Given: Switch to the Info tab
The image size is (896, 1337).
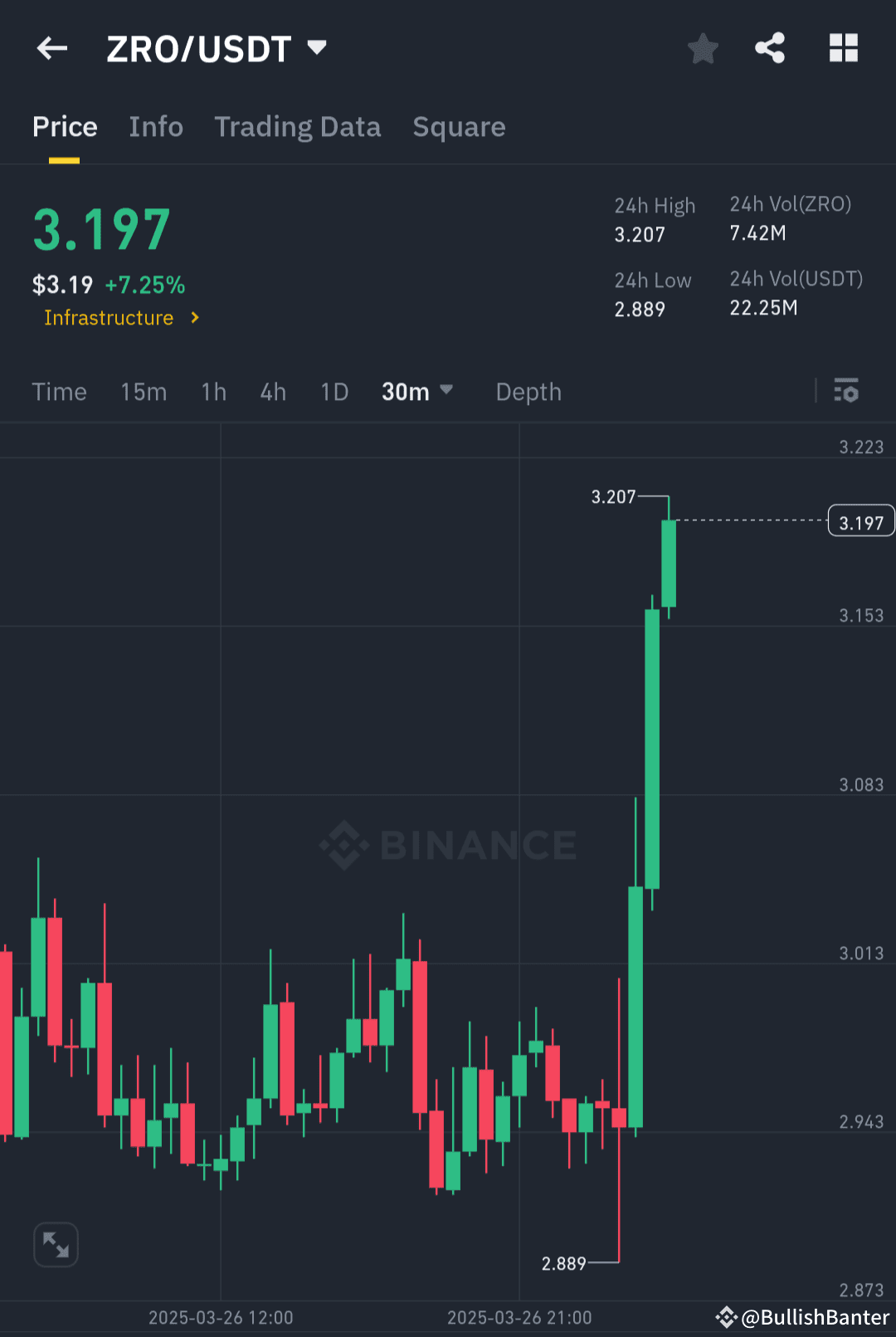Looking at the screenshot, I should (156, 126).
